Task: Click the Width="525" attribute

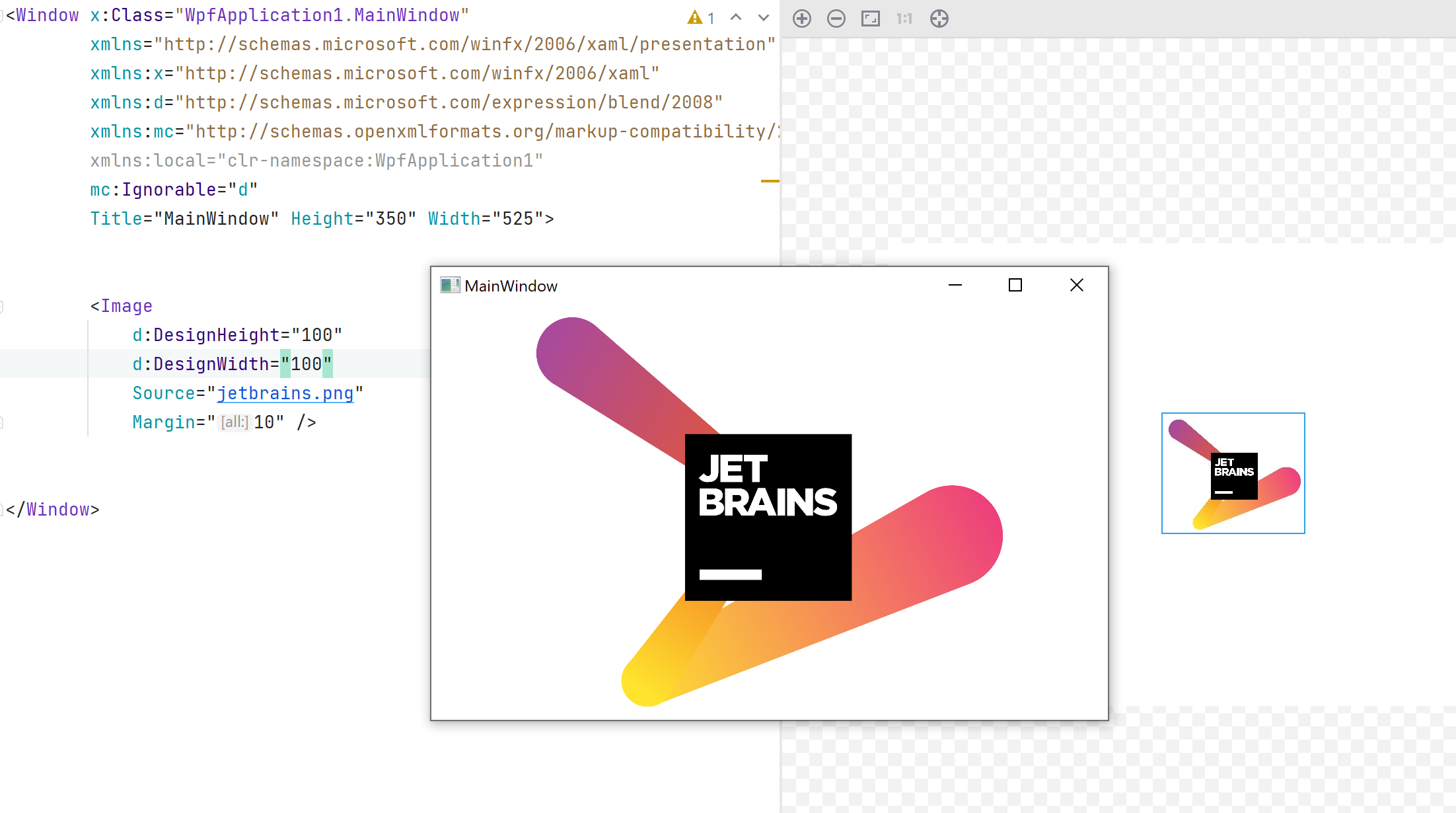Action: 486,219
